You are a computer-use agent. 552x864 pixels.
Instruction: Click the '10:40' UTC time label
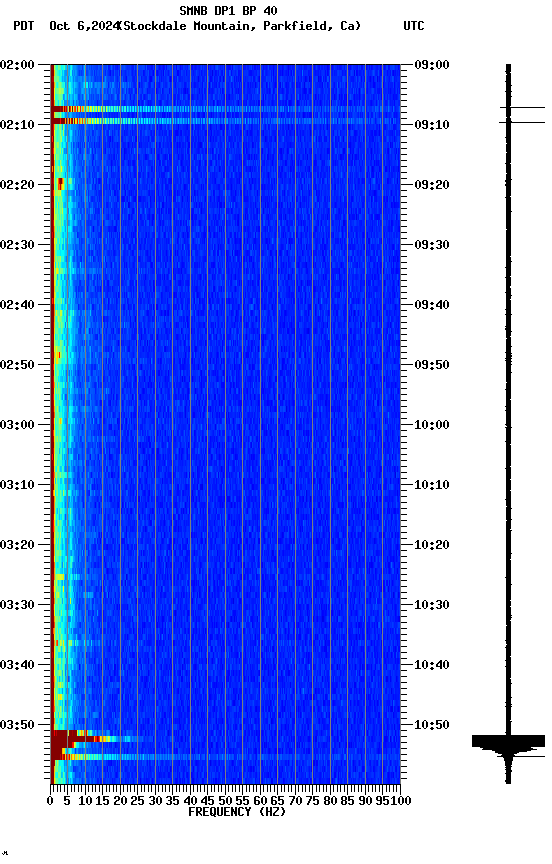pyautogui.click(x=432, y=665)
